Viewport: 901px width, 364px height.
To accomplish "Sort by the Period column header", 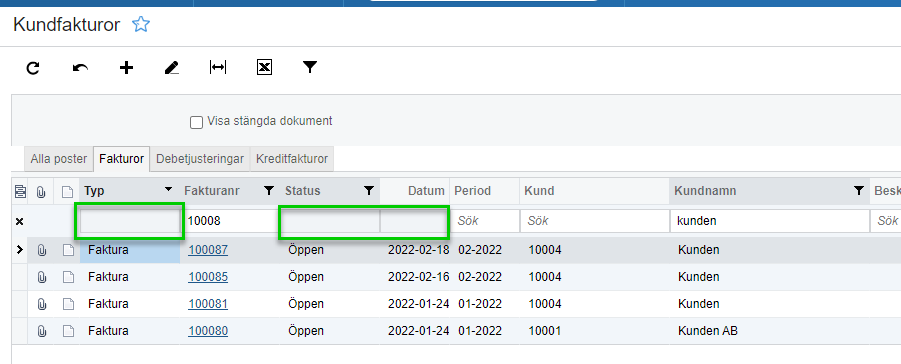I will tap(484, 191).
